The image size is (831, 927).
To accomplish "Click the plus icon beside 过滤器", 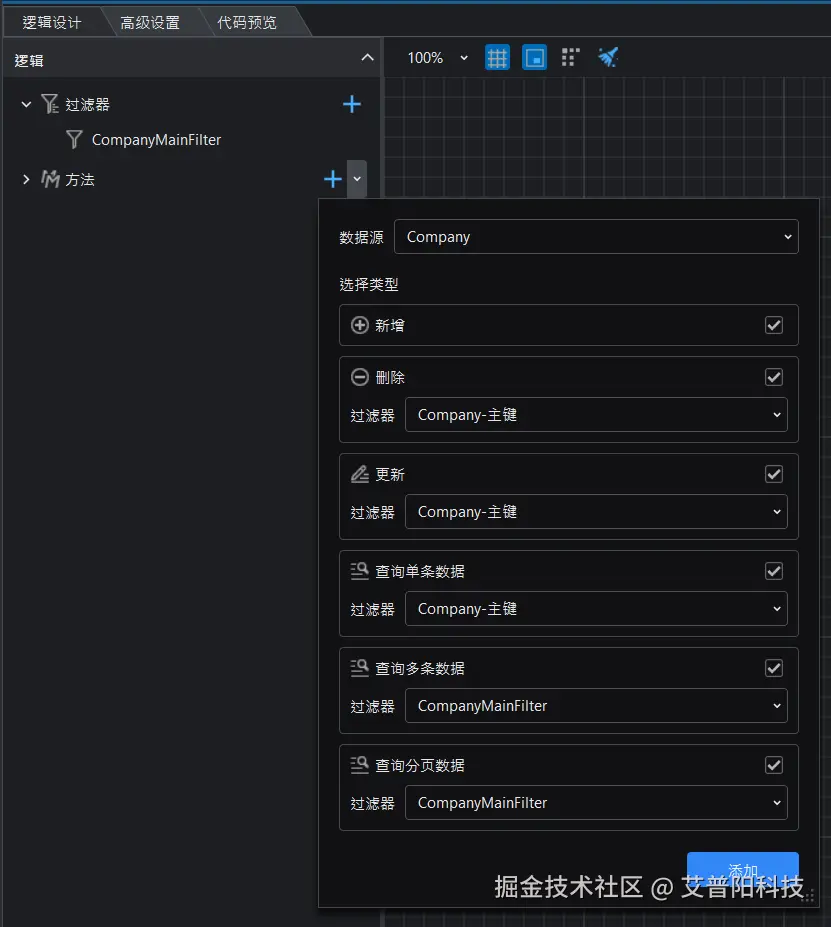I will (351, 103).
